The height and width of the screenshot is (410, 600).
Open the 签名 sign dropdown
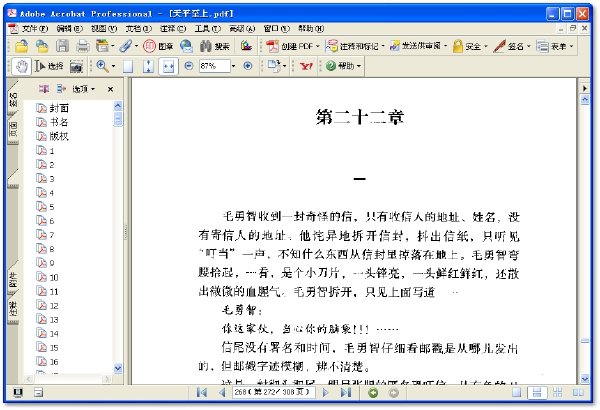point(512,46)
